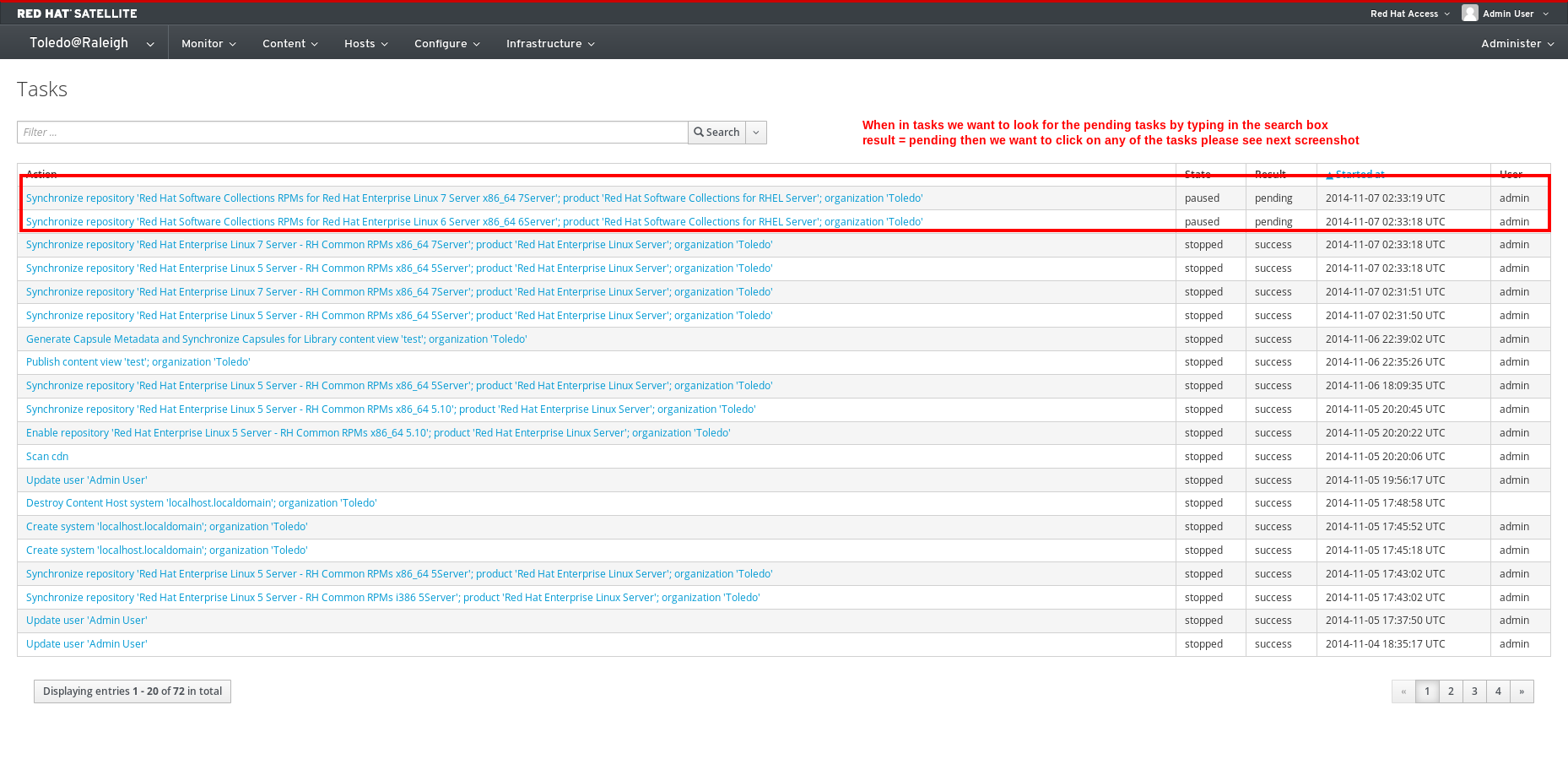Image resolution: width=1568 pixels, height=770 pixels.
Task: Open the Destroy Content Host system task
Action: pos(201,503)
